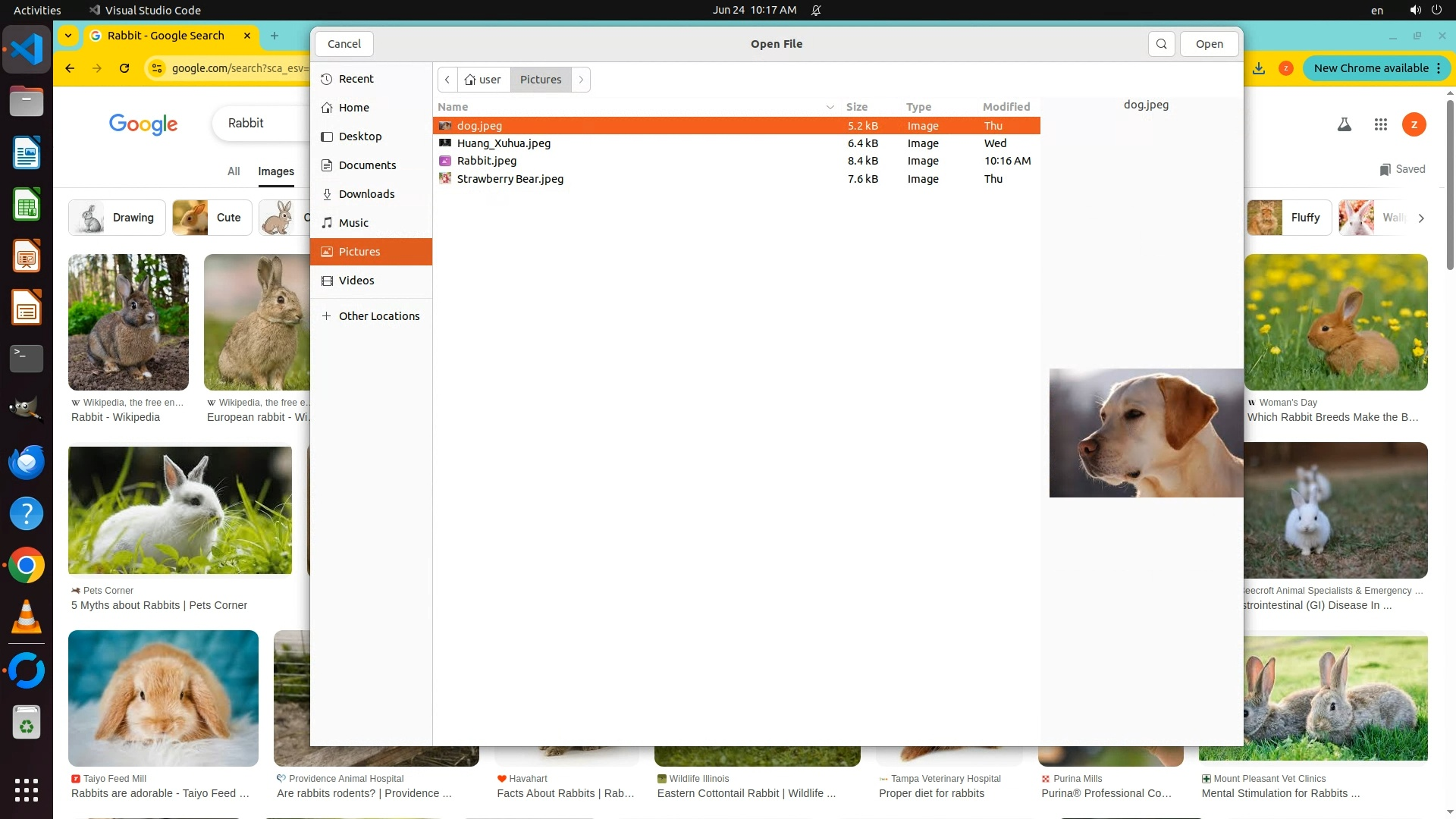The height and width of the screenshot is (819, 1456).
Task: Click the path bar back chevron
Action: point(447,80)
